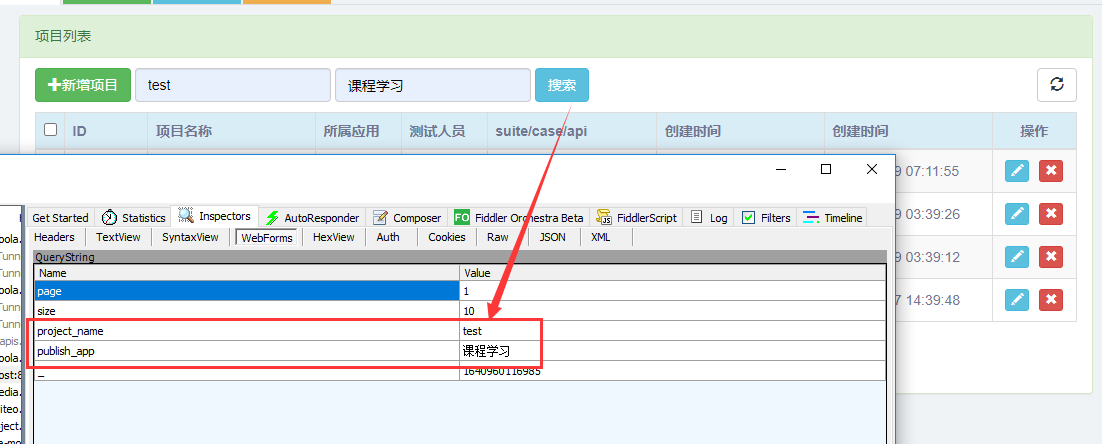1102x444 pixels.
Task: Switch to the TextView inspector
Action: pyautogui.click(x=118, y=237)
